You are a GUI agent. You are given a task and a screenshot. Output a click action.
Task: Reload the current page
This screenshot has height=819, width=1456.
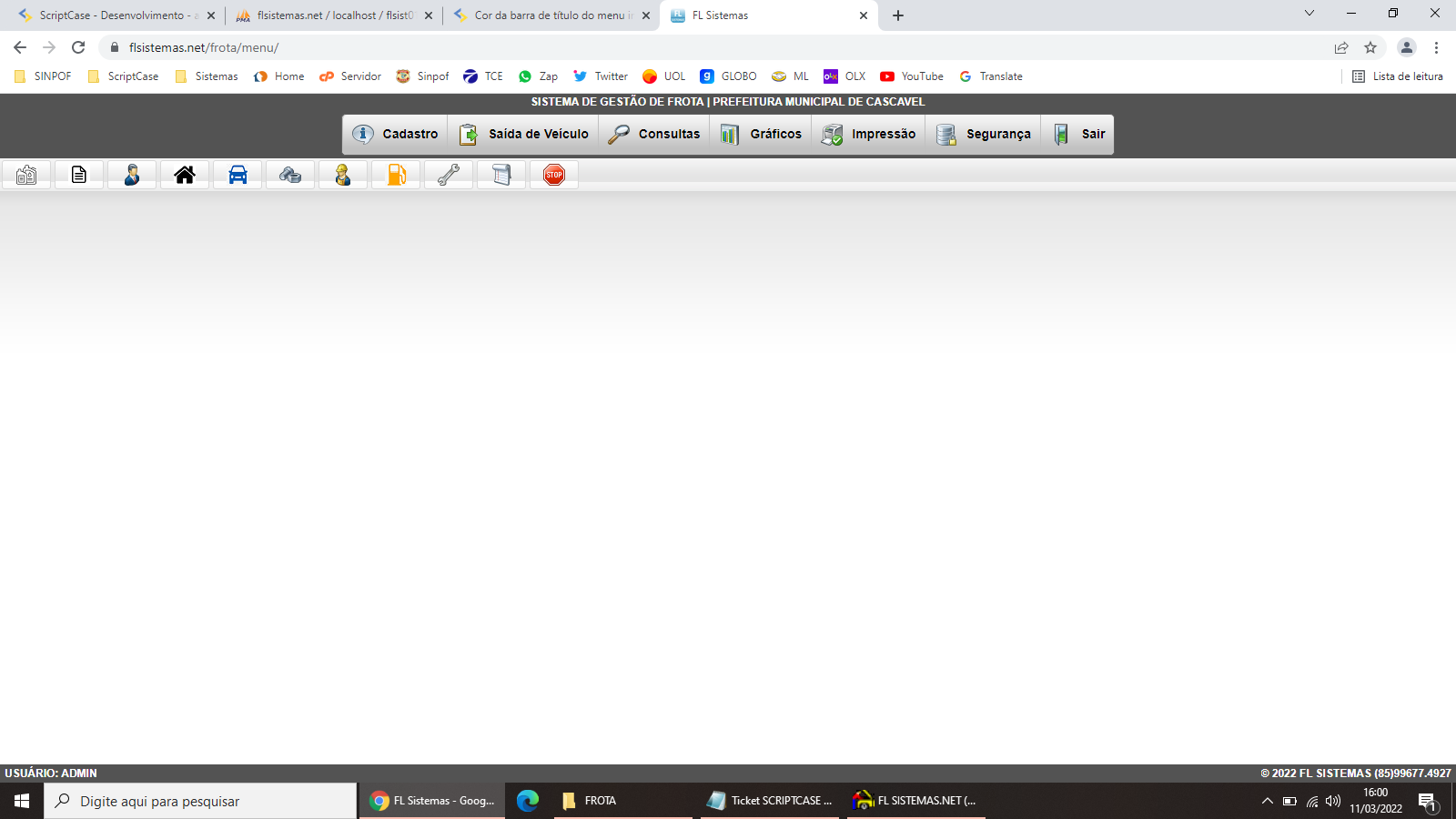78,47
